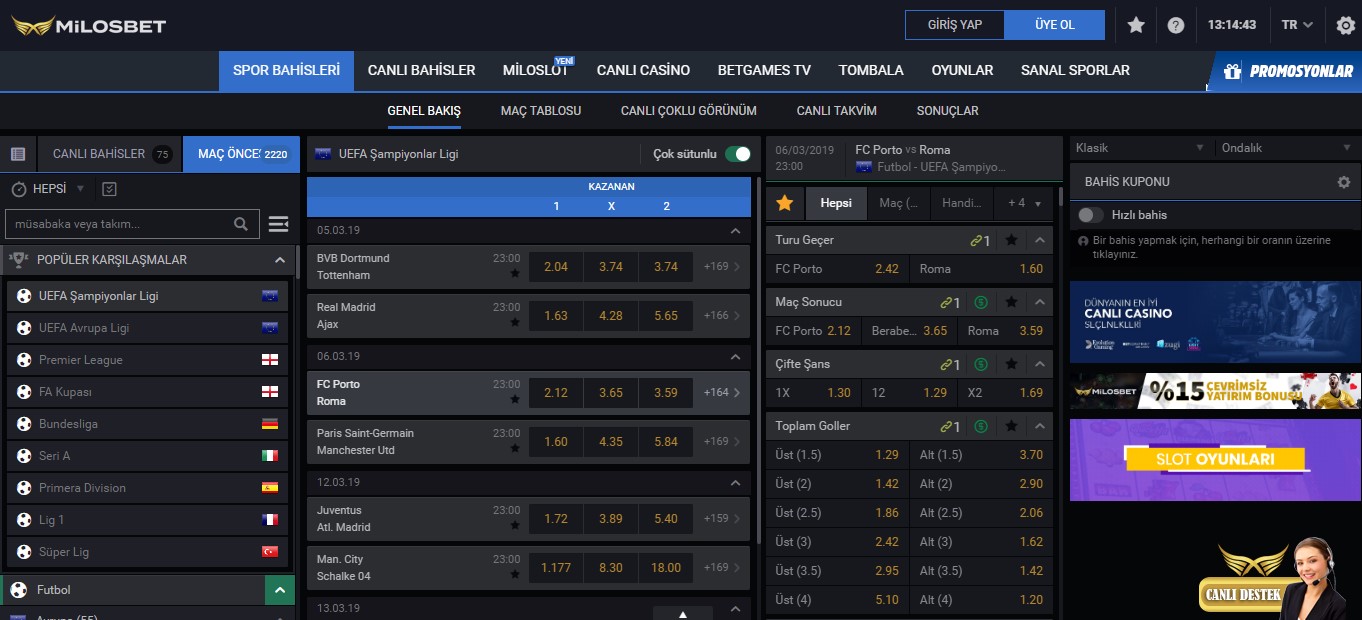Click the scroll-to-top arrow button in match list
The width and height of the screenshot is (1362, 620).
pos(683,614)
